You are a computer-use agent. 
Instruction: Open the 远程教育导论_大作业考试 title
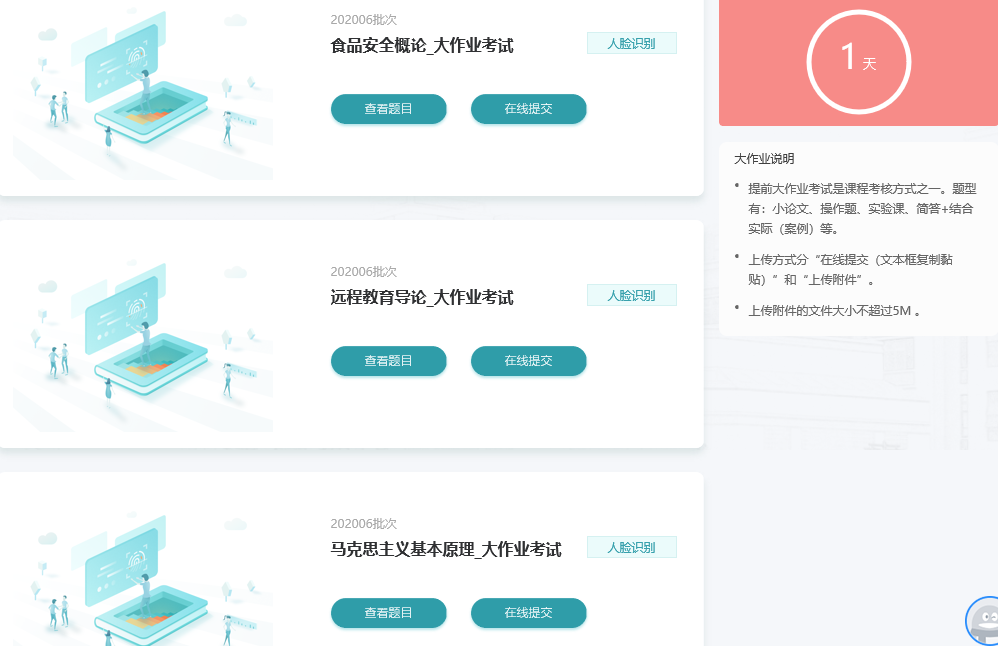tap(422, 298)
